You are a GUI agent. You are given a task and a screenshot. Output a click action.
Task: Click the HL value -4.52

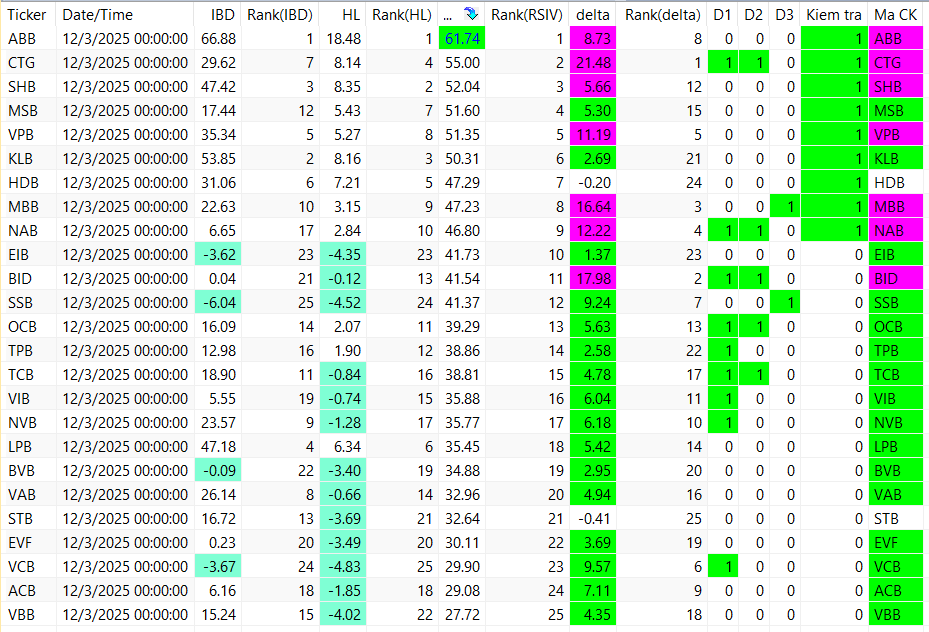[x=343, y=303]
